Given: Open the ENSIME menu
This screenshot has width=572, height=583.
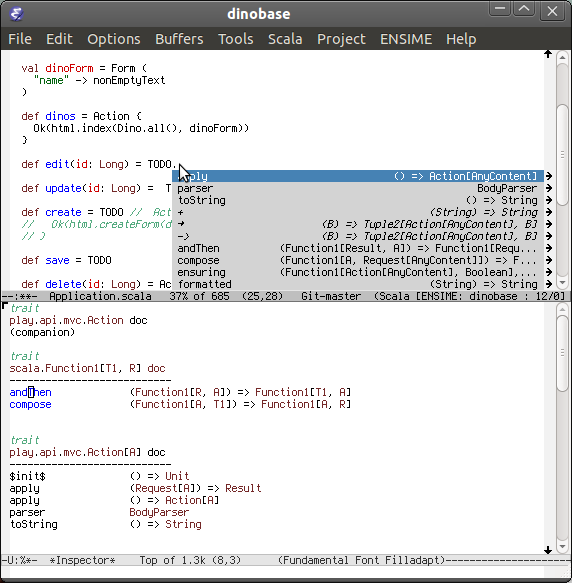Looking at the screenshot, I should point(406,39).
